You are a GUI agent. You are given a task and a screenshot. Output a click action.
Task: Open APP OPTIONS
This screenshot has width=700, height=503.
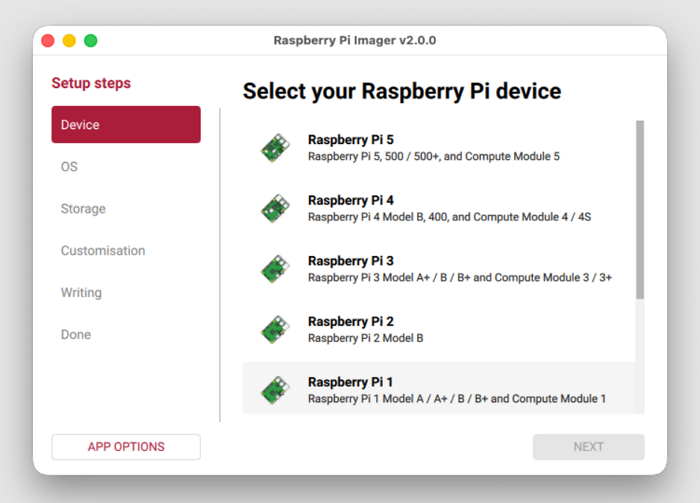pyautogui.click(x=126, y=447)
